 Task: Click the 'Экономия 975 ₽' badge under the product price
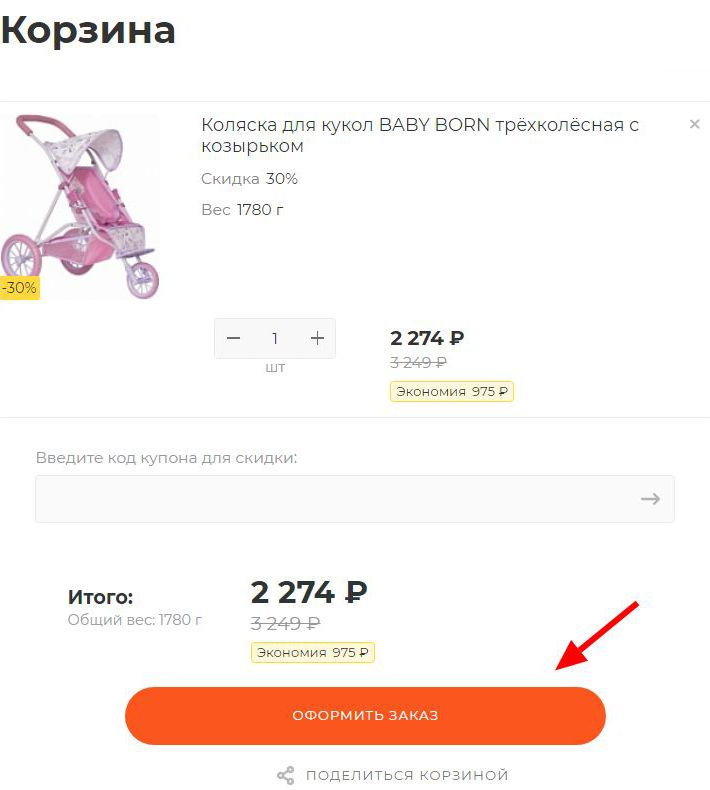(x=451, y=391)
